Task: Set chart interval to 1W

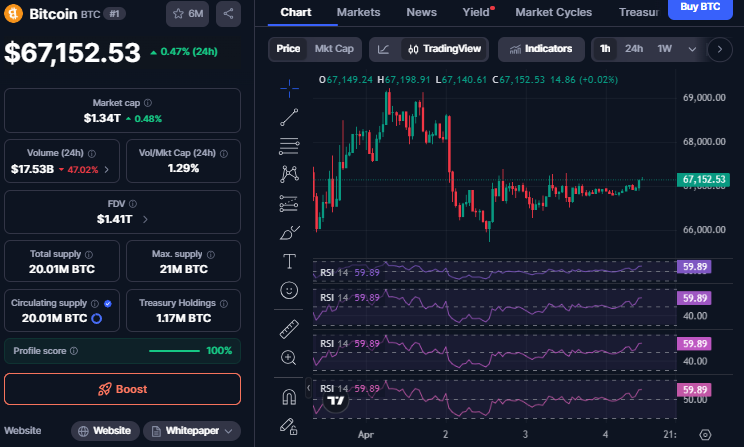Action: 664,49
